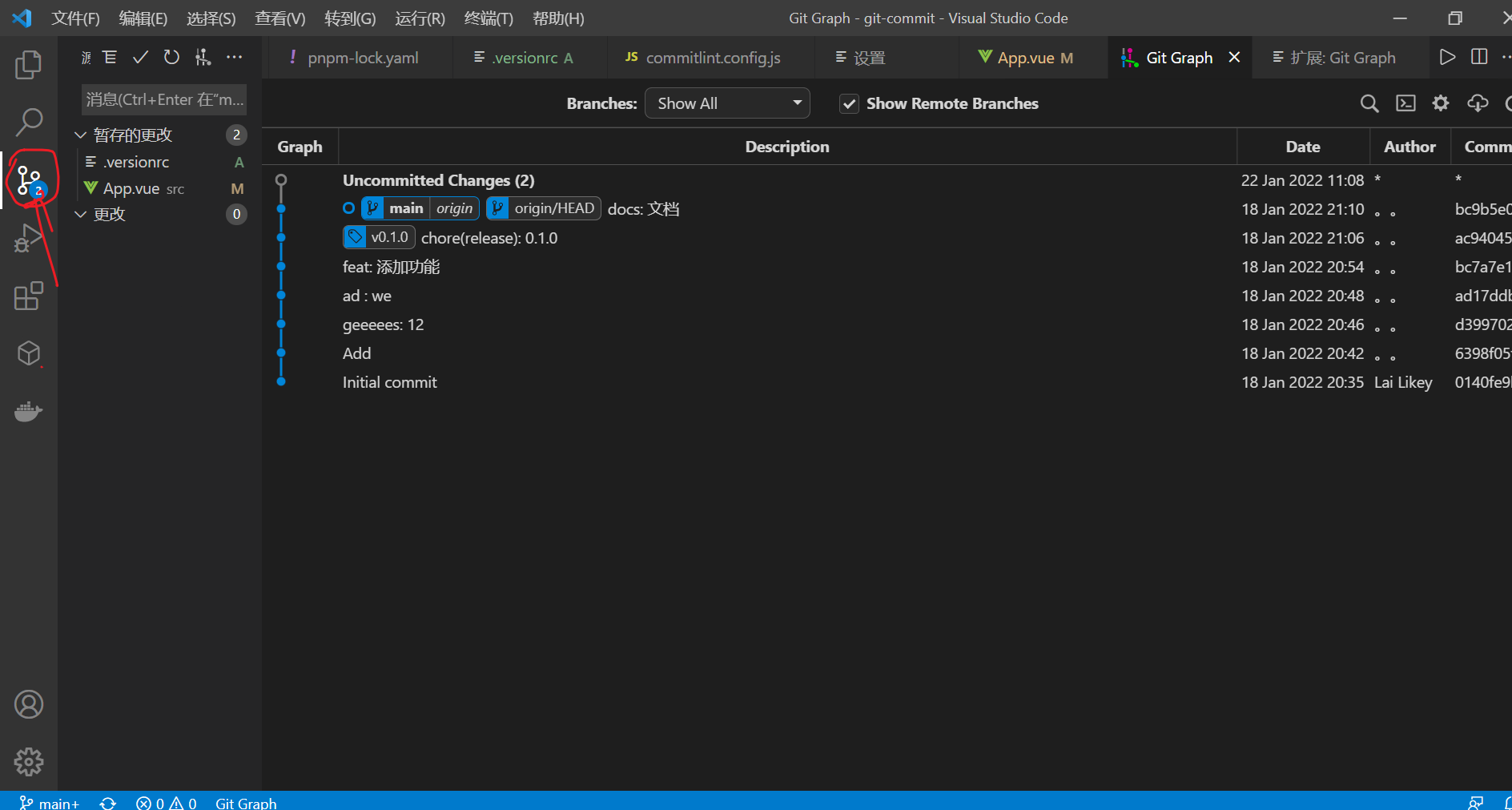Open the feedback icon in the status bar
This screenshot has width=1512, height=810.
tap(1475, 803)
